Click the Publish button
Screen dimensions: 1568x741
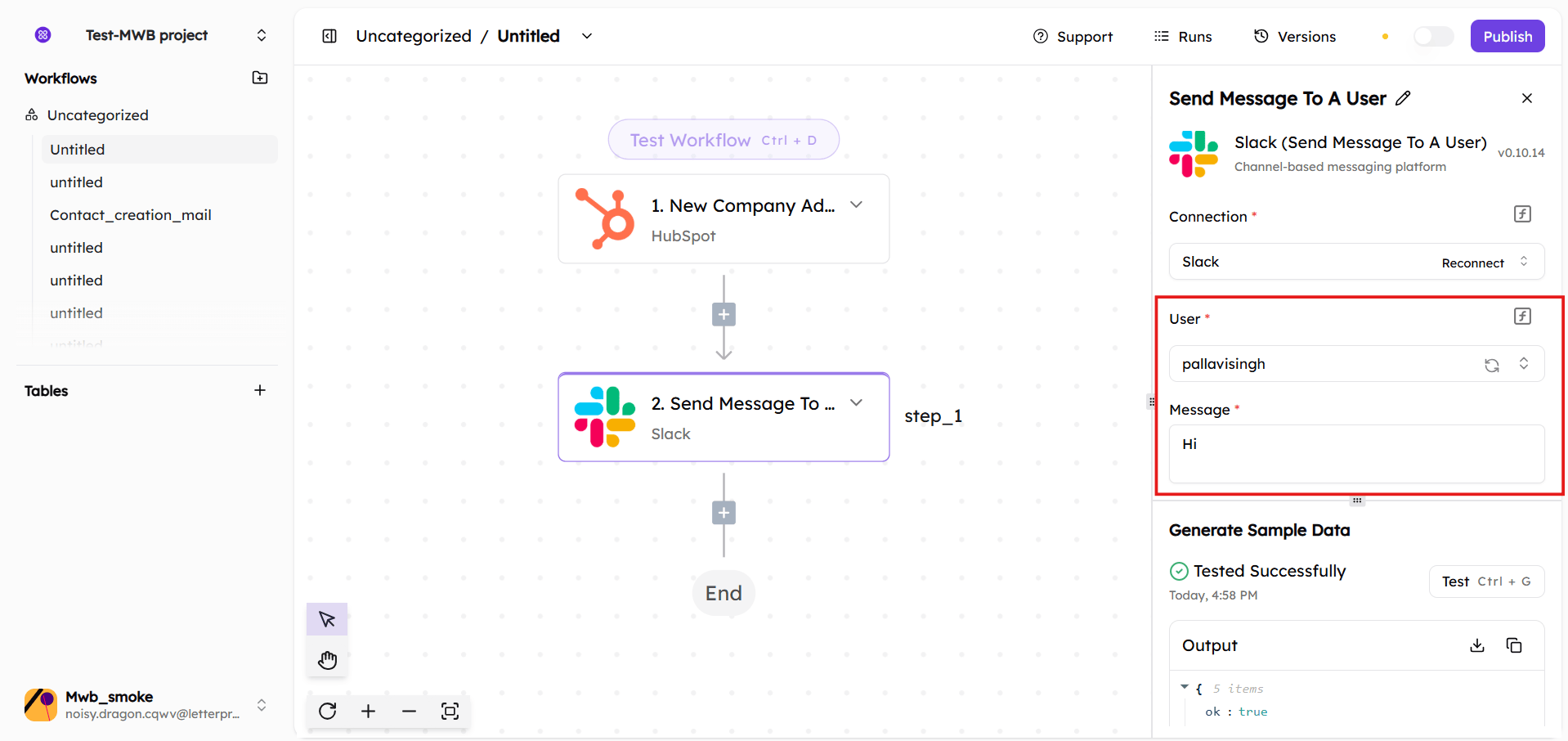1507,36
